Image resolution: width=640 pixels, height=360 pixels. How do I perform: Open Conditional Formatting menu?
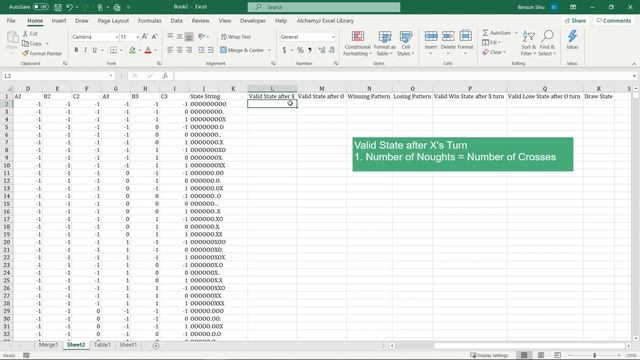[x=358, y=43]
